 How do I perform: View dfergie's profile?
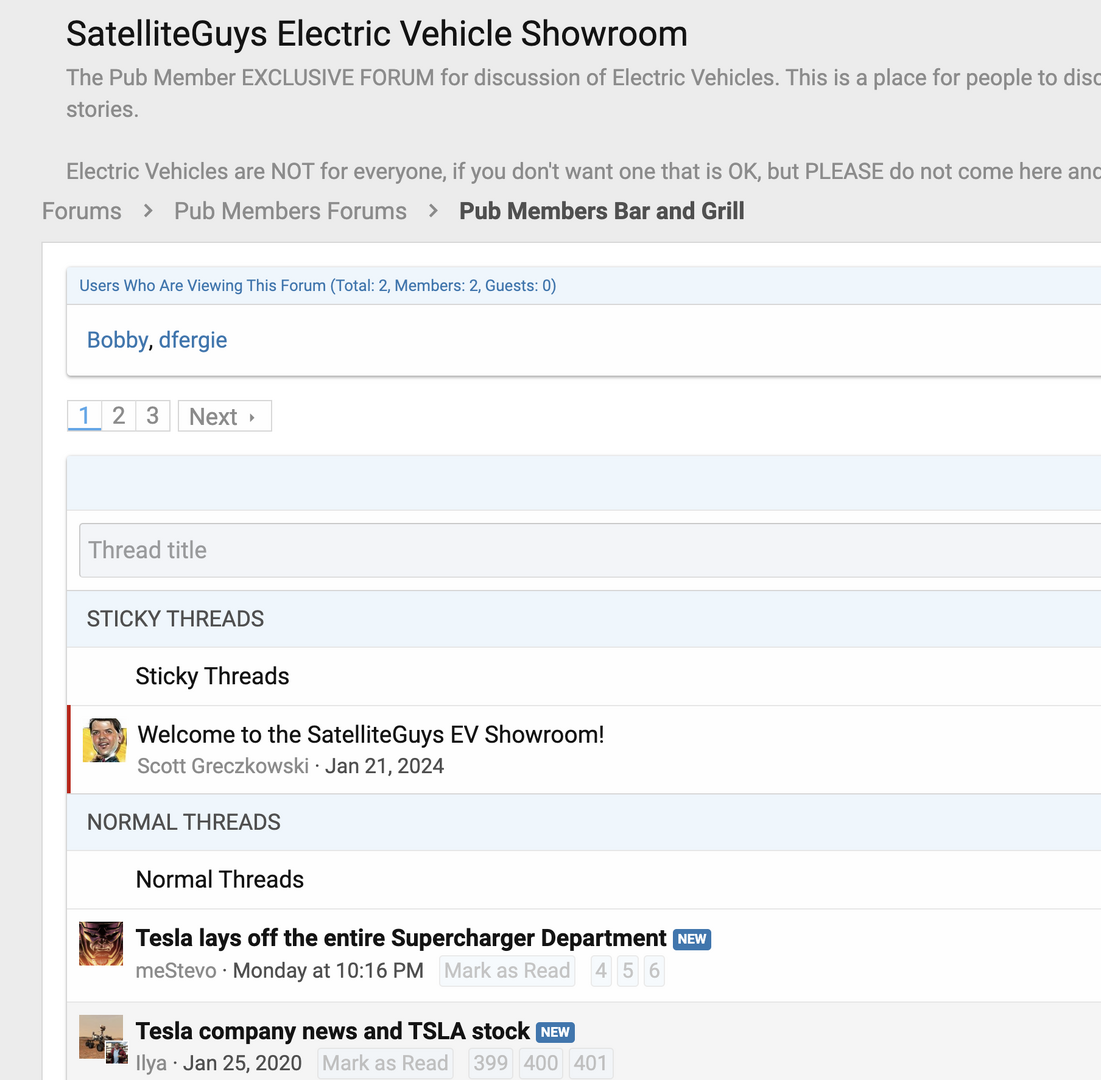point(193,340)
